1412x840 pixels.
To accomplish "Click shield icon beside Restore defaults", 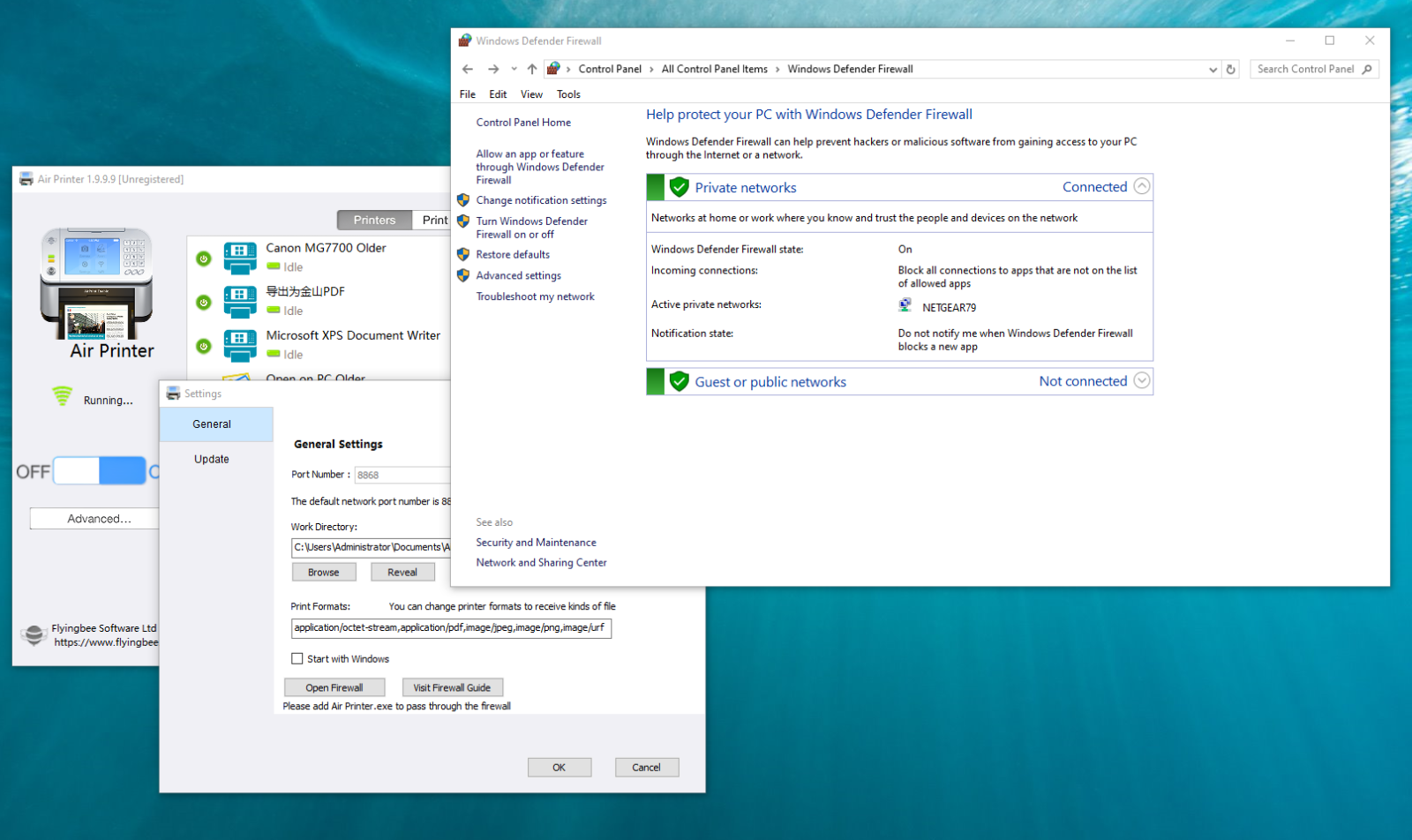I will [x=463, y=254].
